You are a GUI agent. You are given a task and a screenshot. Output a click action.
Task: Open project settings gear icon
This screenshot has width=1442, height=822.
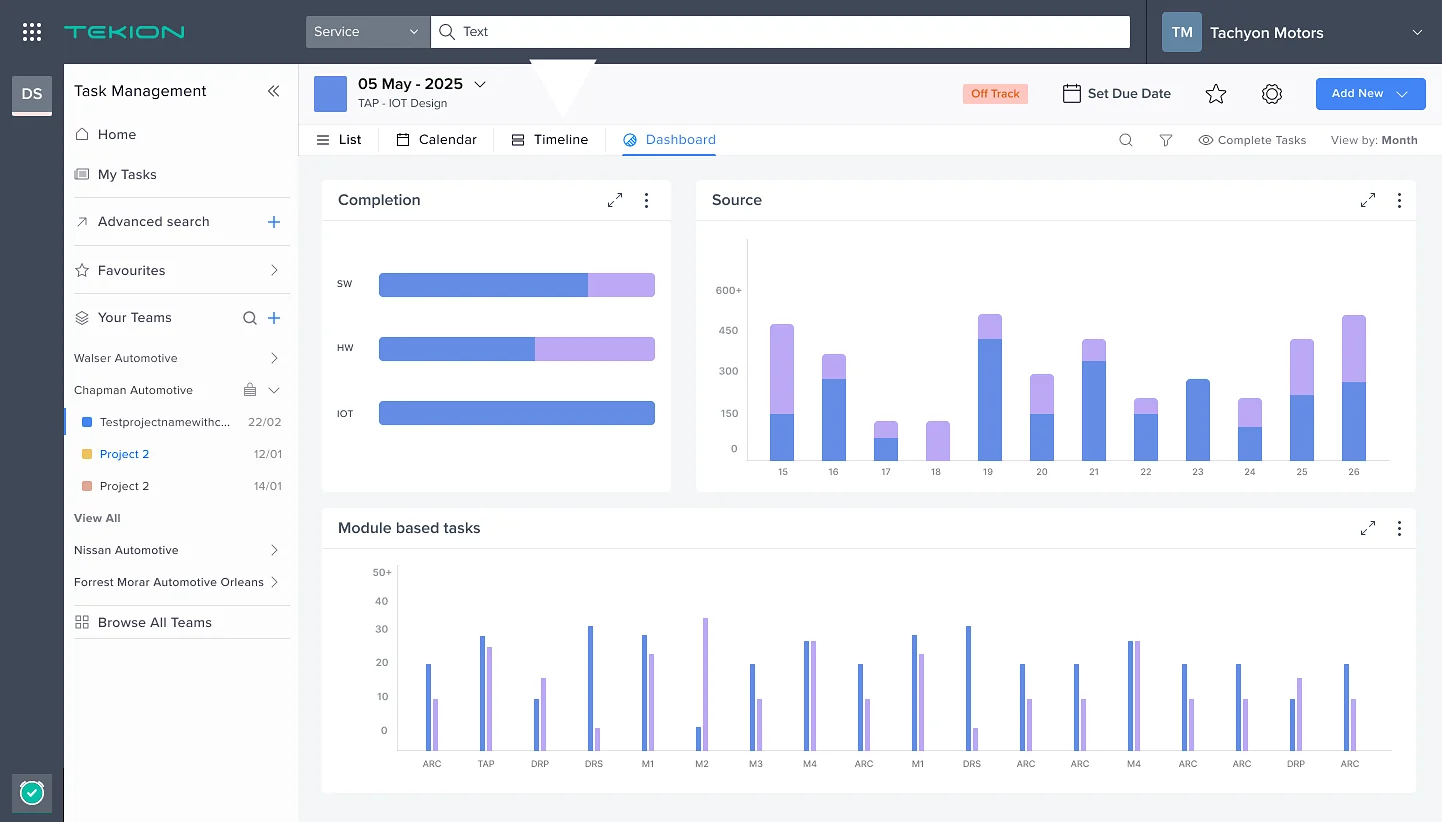tap(1272, 94)
